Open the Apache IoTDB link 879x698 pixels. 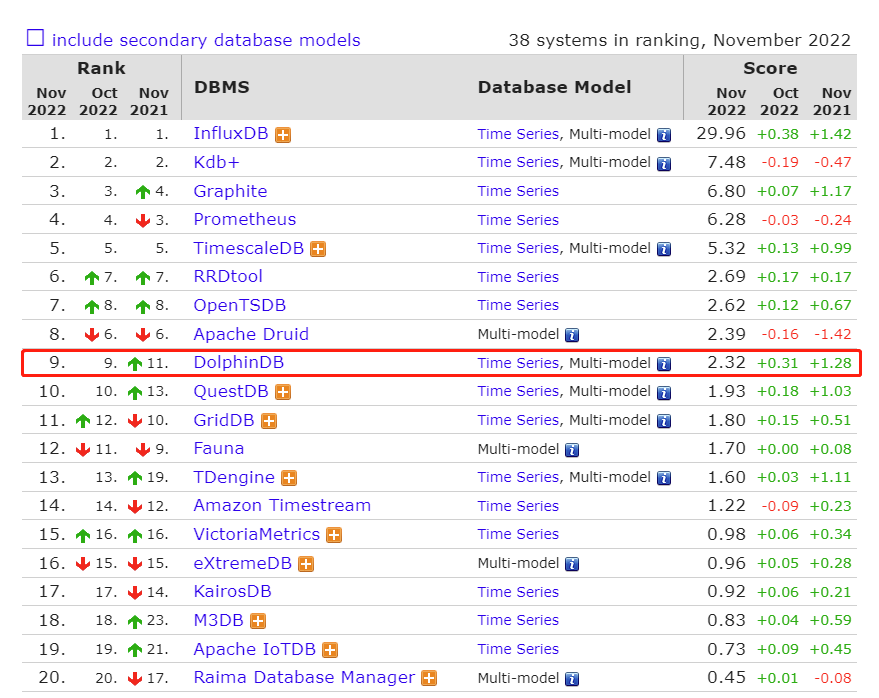[x=255, y=649]
